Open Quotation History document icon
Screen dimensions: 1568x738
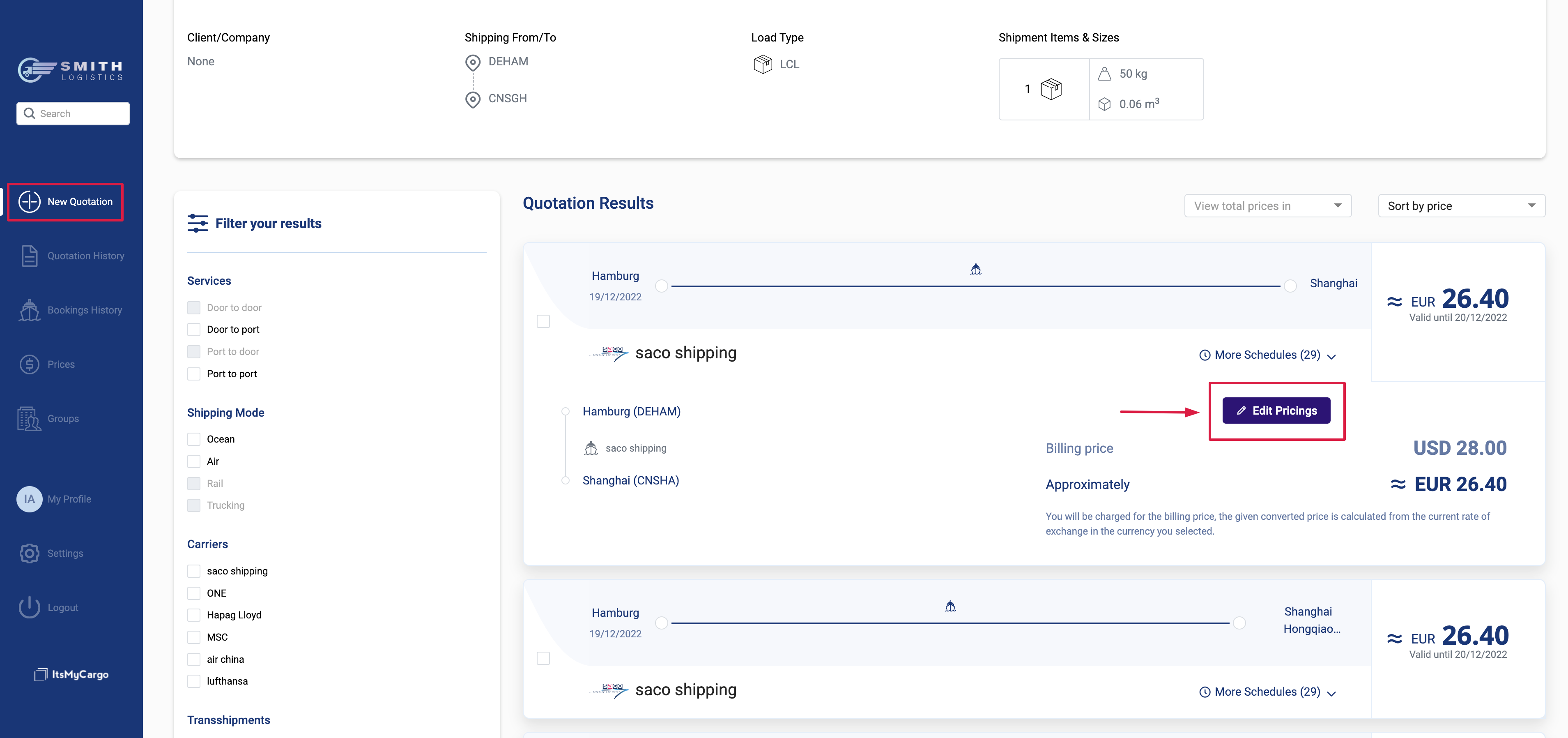(x=29, y=256)
